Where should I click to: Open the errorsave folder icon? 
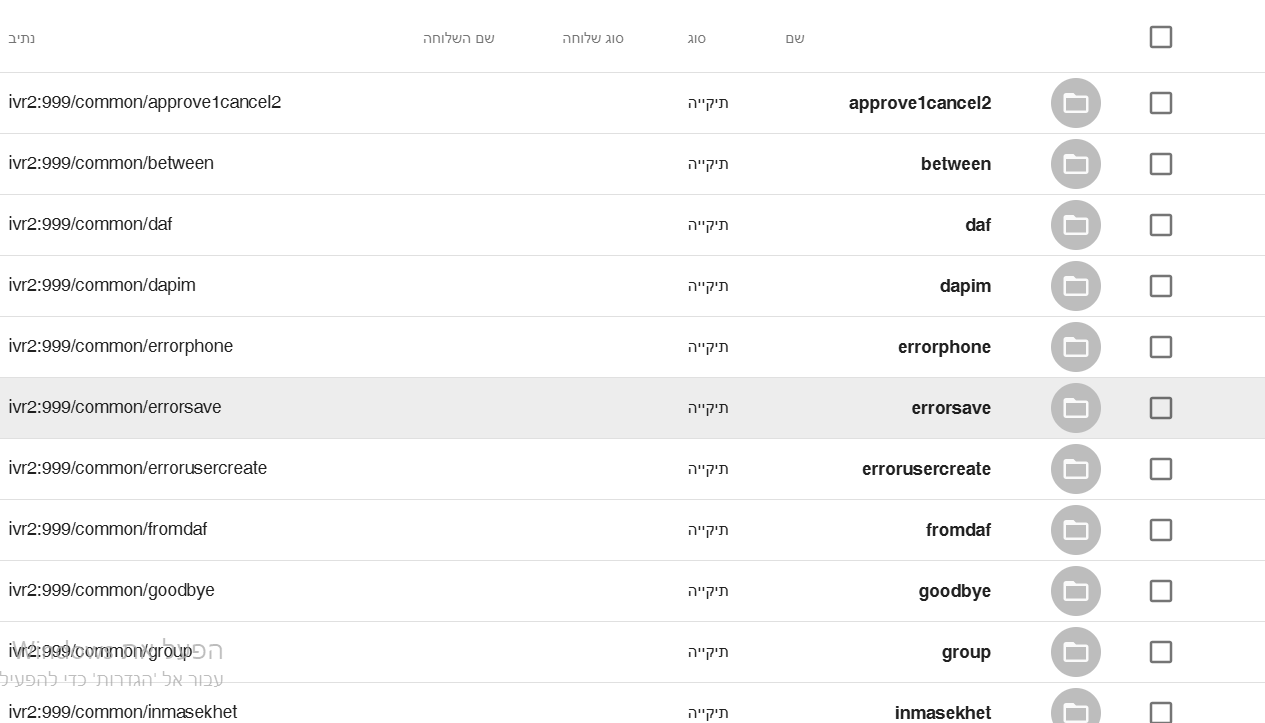(1075, 408)
